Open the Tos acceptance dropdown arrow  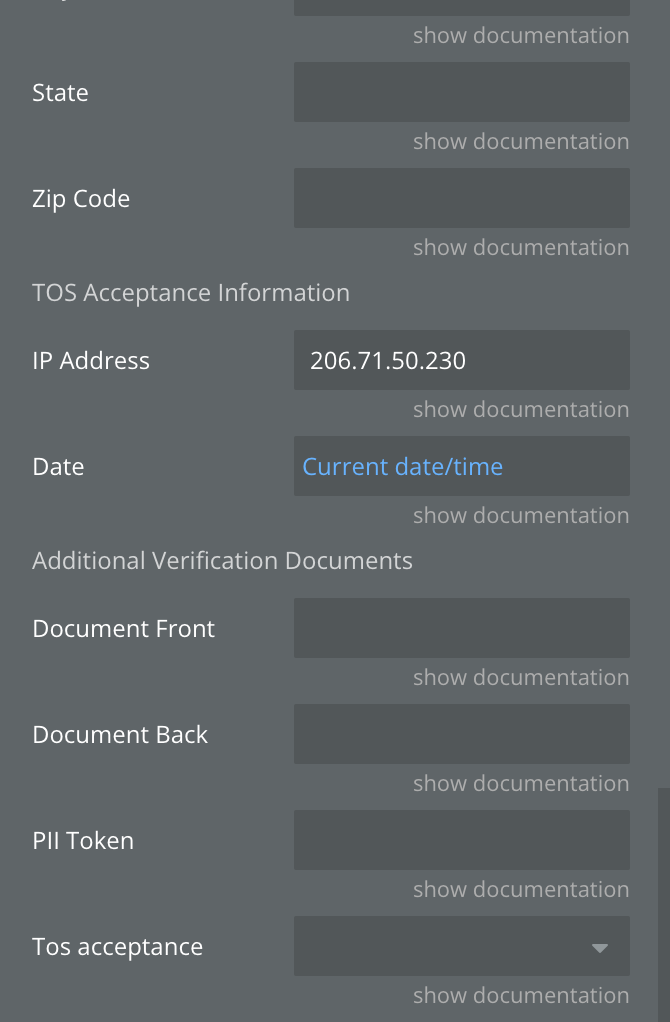tap(600, 948)
